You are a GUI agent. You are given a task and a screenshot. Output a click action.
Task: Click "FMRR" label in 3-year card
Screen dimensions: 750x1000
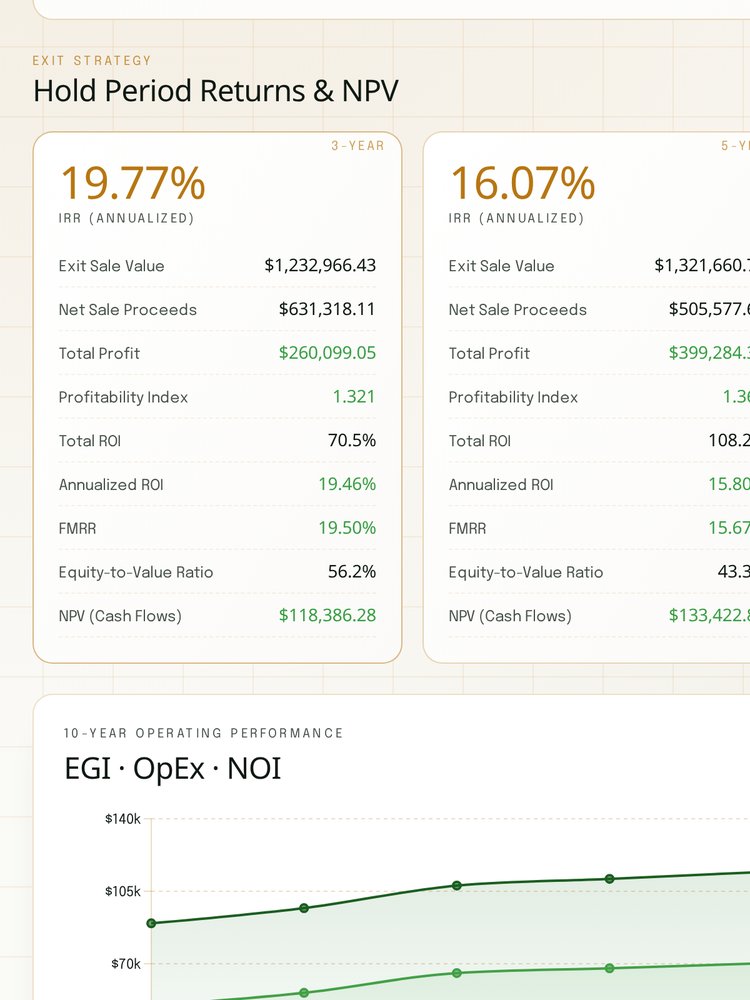point(77,529)
